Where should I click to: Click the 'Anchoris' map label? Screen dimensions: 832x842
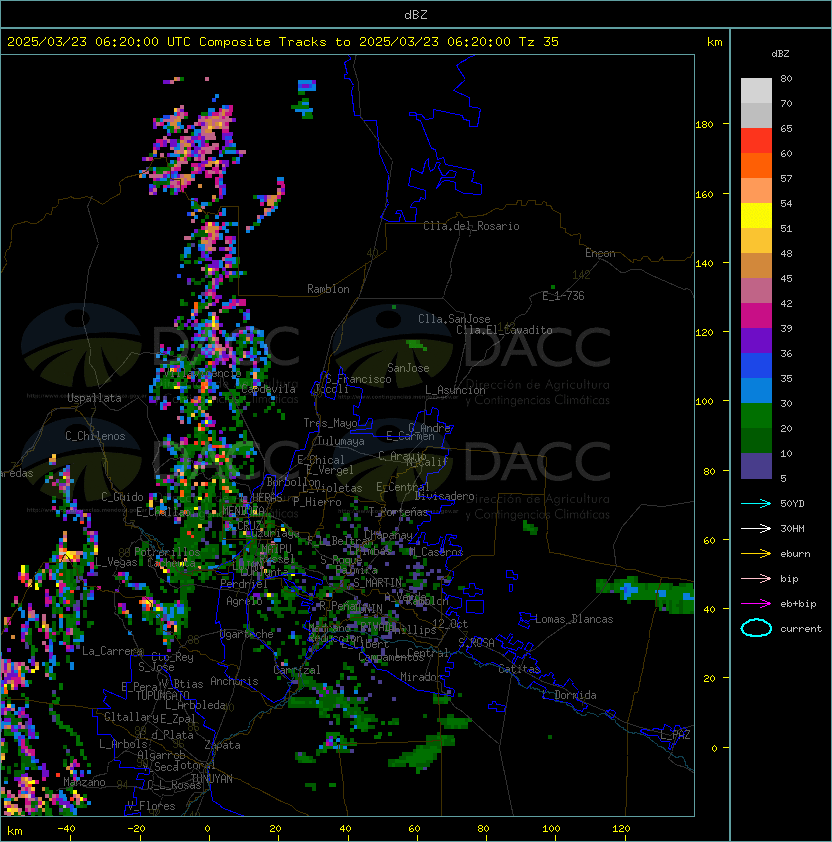point(234,681)
